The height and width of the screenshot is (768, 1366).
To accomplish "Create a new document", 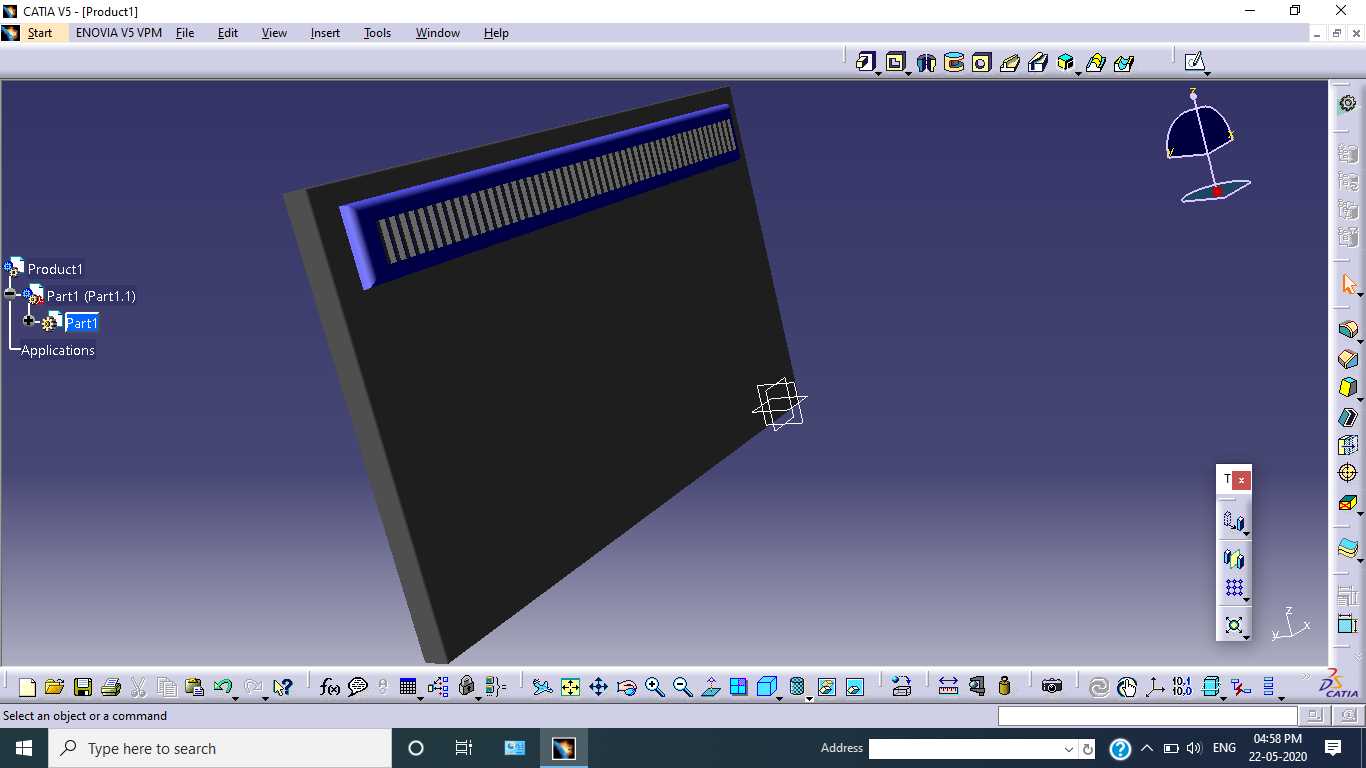I will 27,687.
